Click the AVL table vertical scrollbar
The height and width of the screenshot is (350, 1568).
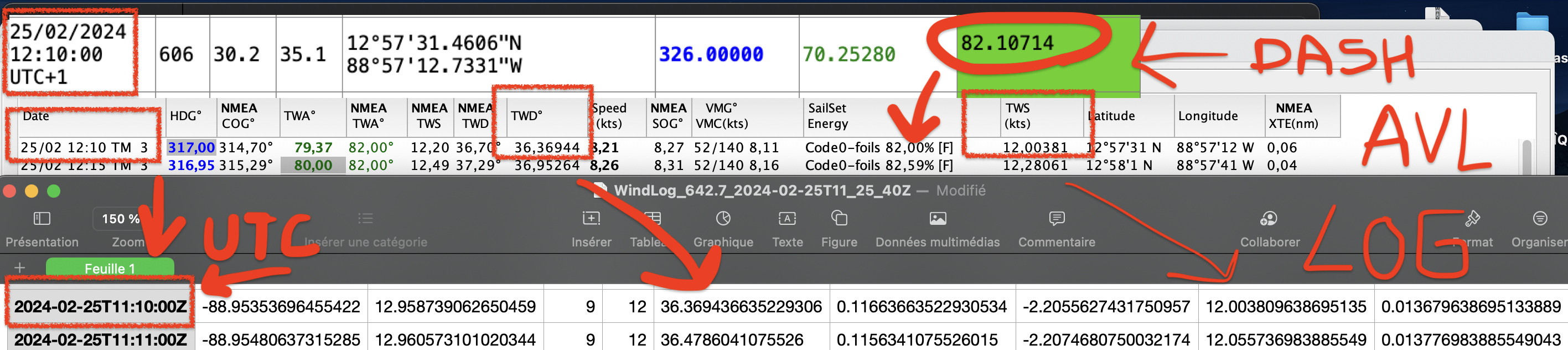pyautogui.click(x=1526, y=157)
